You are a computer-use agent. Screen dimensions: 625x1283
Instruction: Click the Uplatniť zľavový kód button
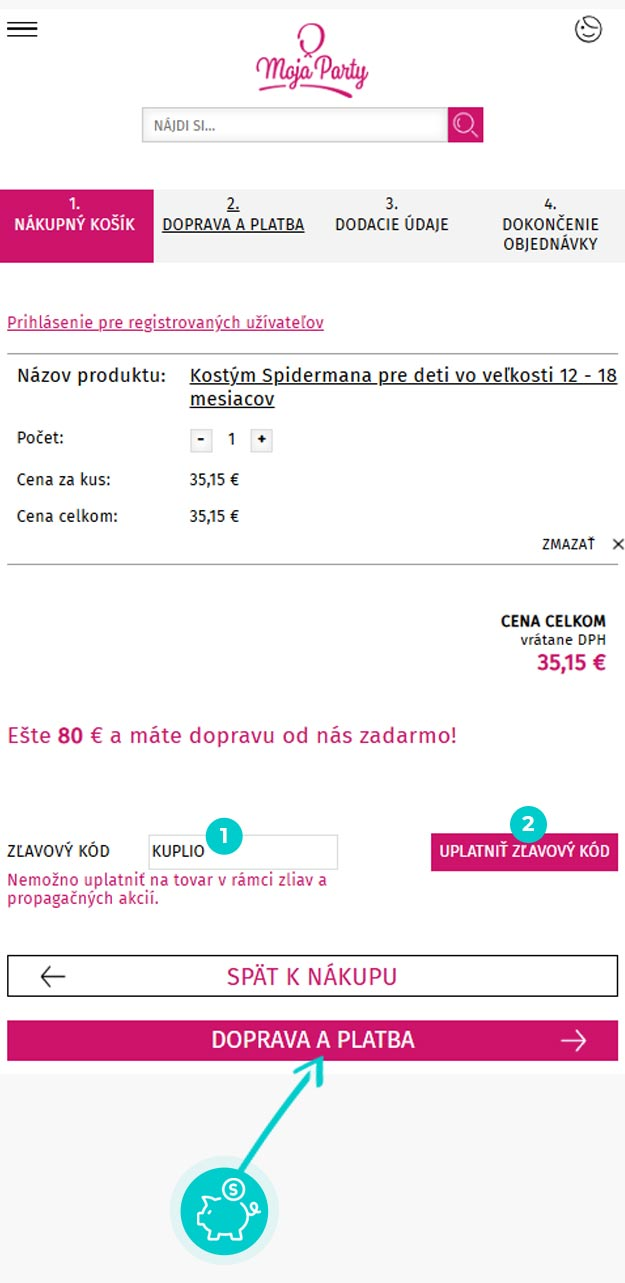tap(524, 852)
